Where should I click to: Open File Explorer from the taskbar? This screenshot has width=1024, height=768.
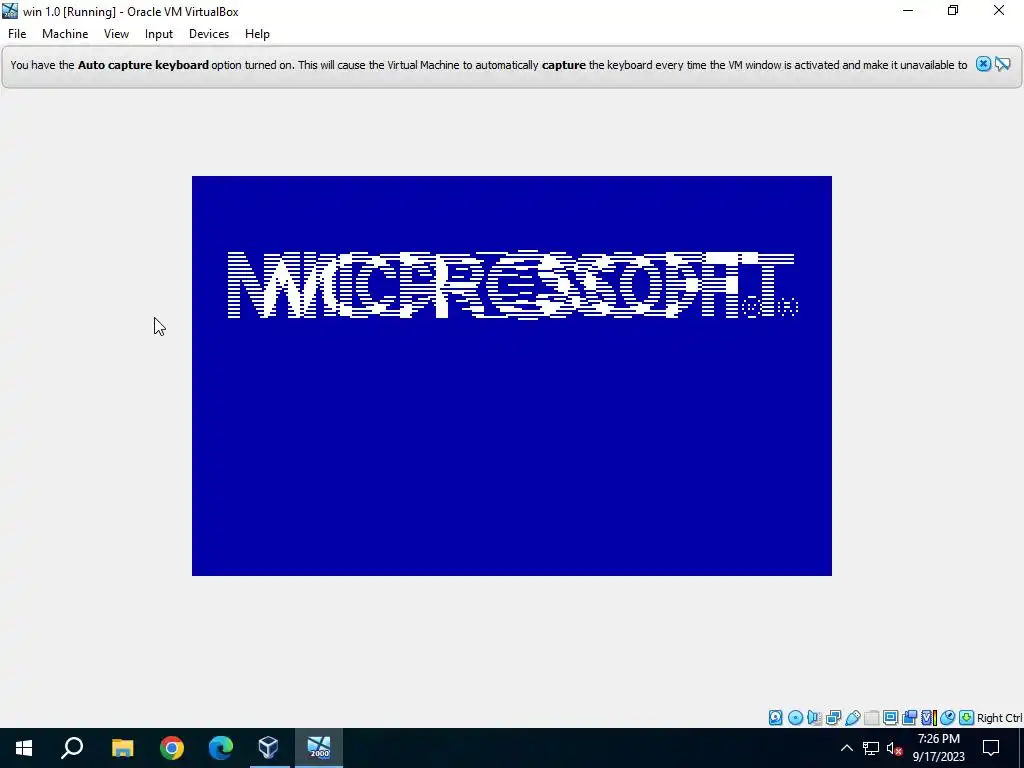click(x=122, y=748)
